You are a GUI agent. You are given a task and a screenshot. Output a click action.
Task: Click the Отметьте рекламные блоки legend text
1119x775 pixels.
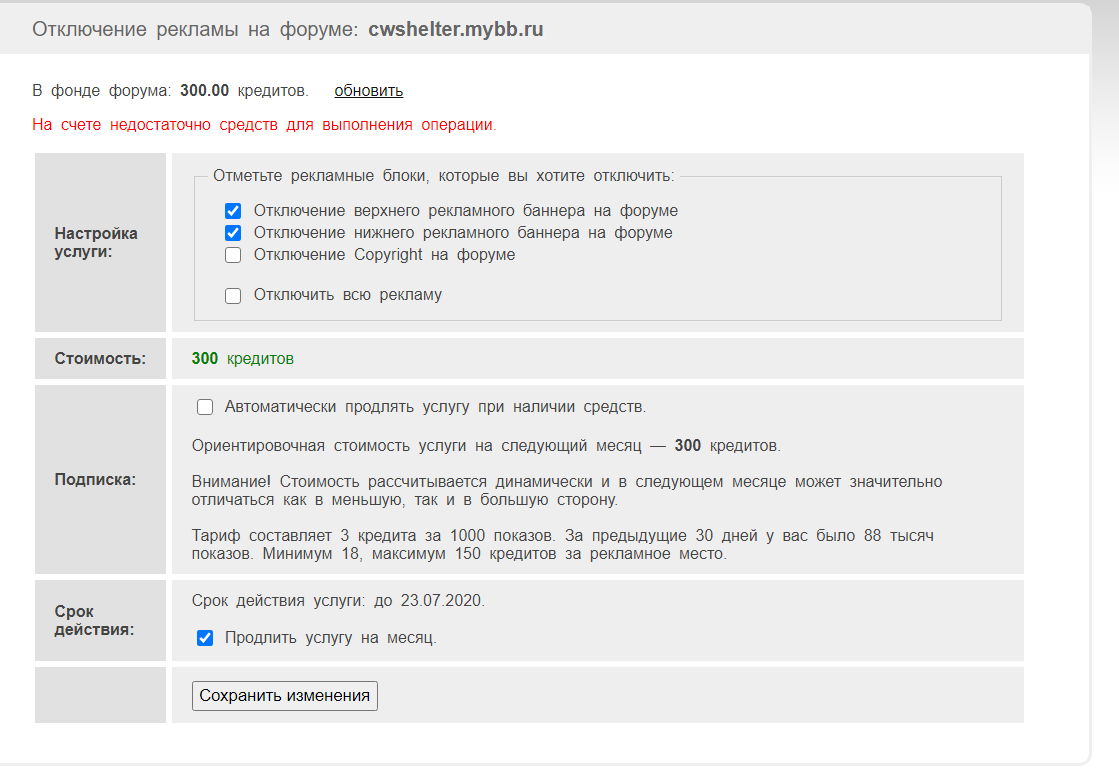click(x=443, y=176)
